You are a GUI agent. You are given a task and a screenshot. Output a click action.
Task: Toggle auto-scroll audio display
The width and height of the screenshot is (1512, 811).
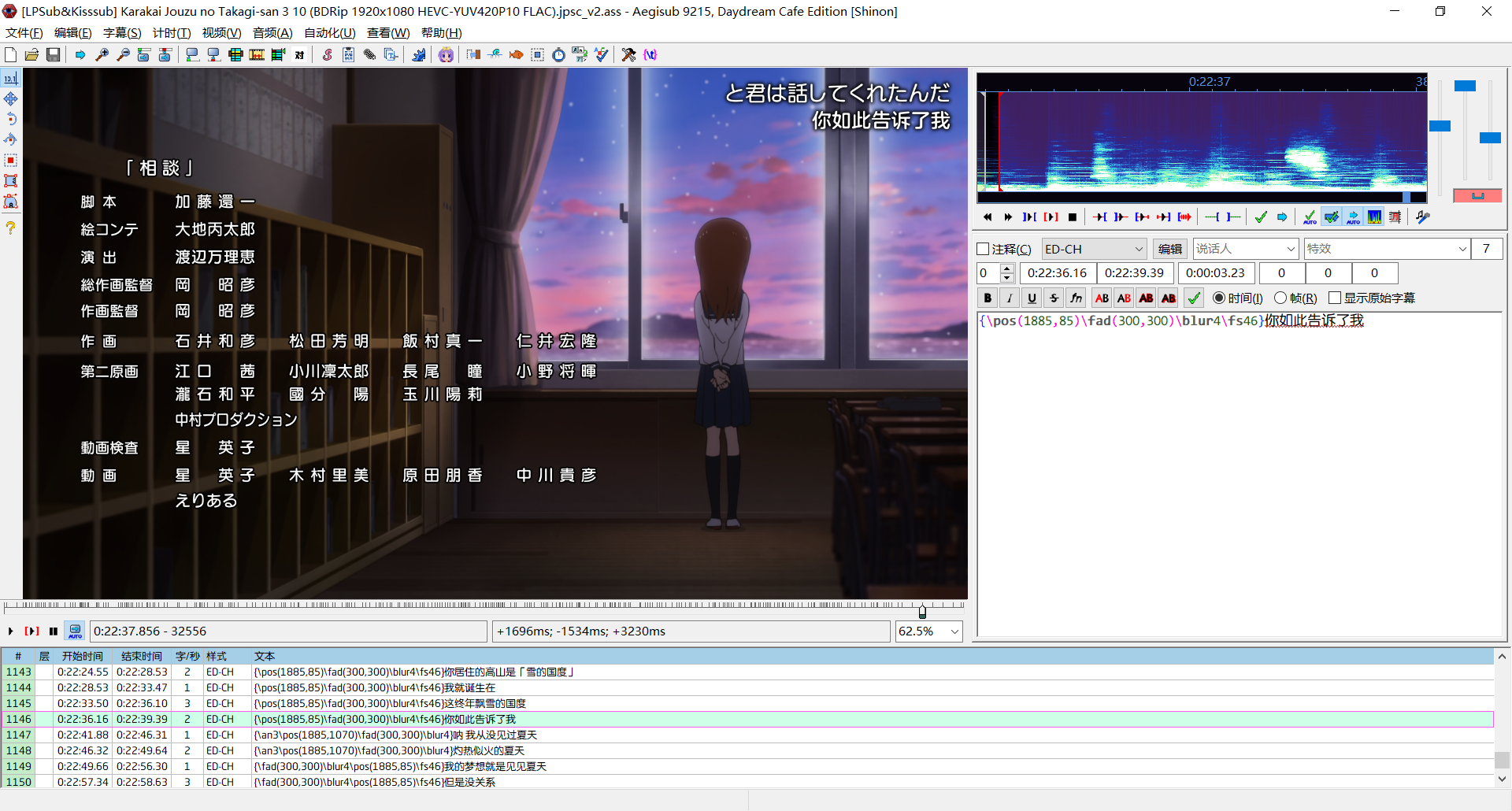[x=1353, y=217]
